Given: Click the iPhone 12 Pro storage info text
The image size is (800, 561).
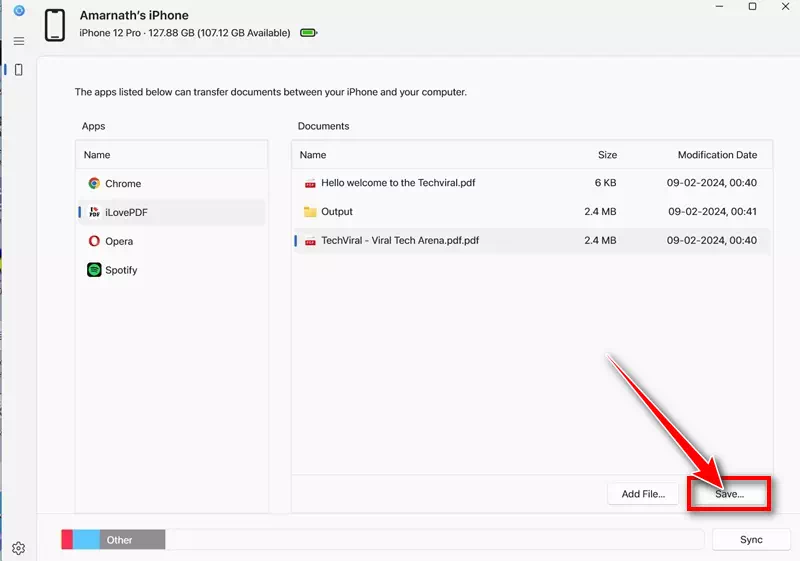Looking at the screenshot, I should (185, 33).
